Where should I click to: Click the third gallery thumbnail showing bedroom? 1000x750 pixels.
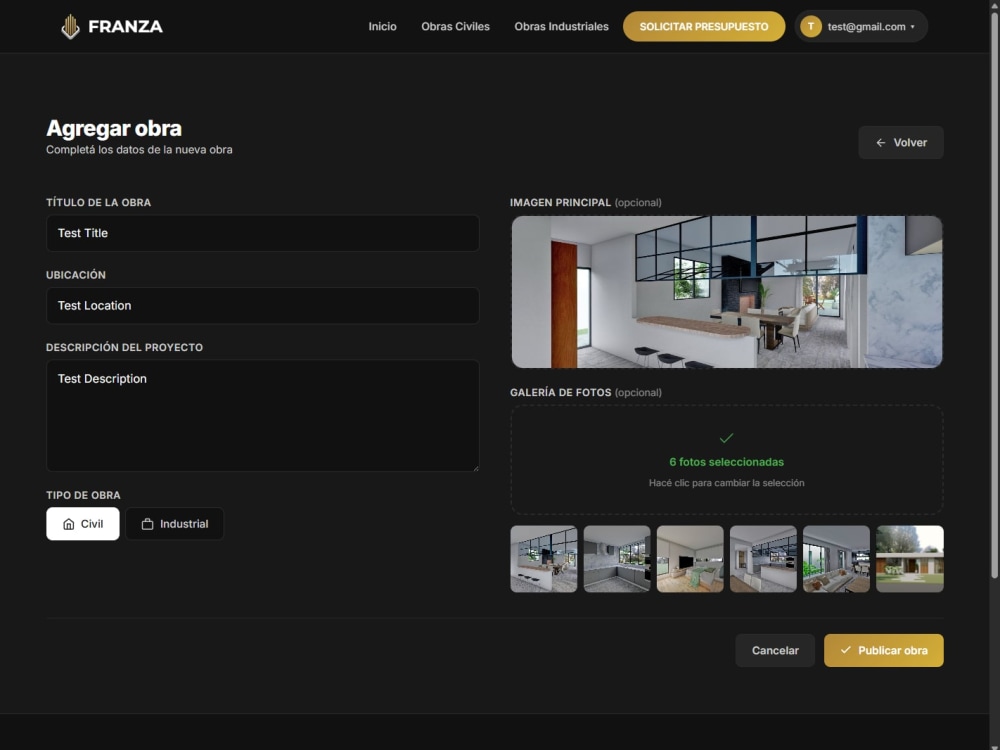click(690, 559)
